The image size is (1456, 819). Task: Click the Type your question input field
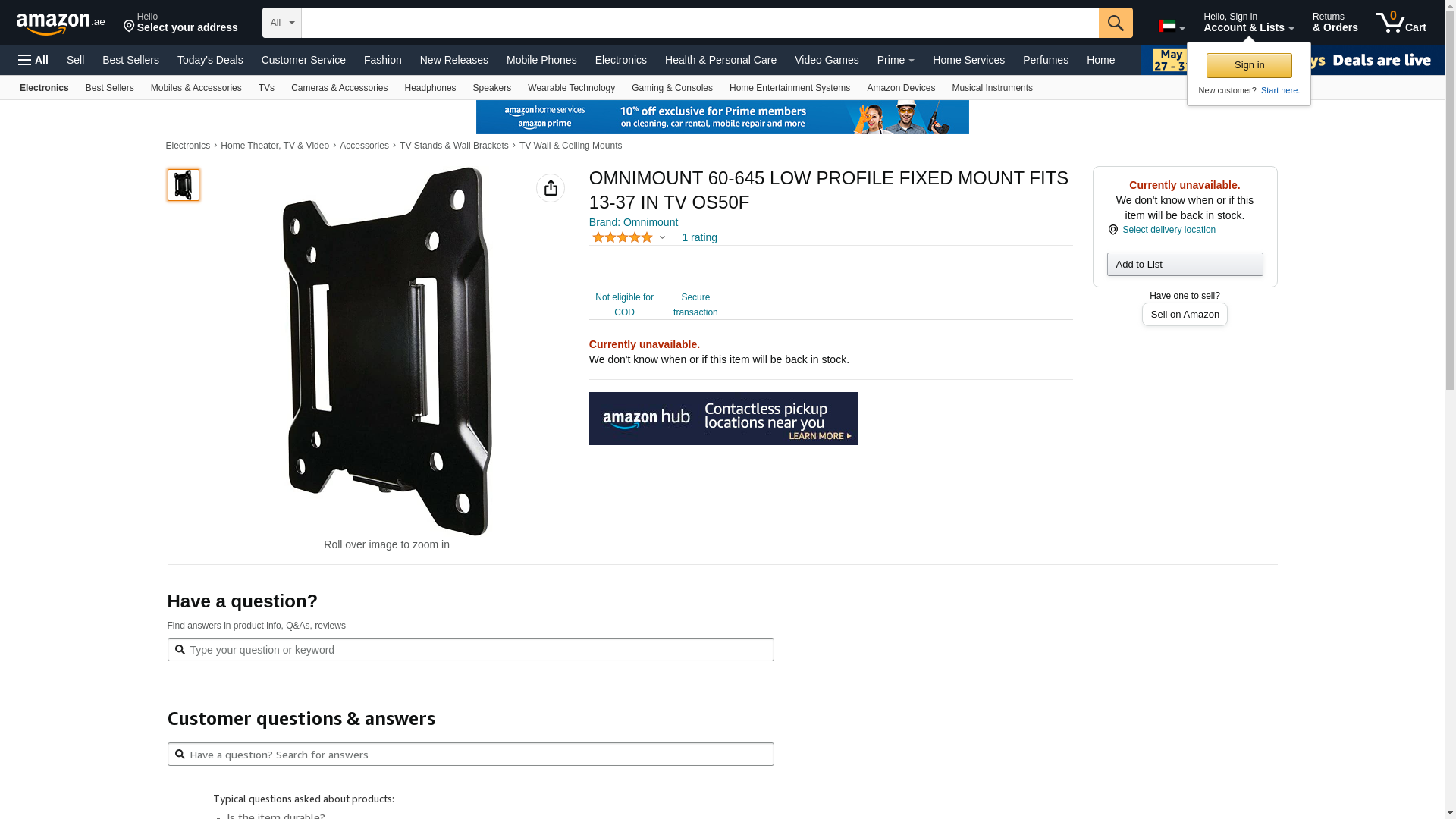(x=470, y=649)
